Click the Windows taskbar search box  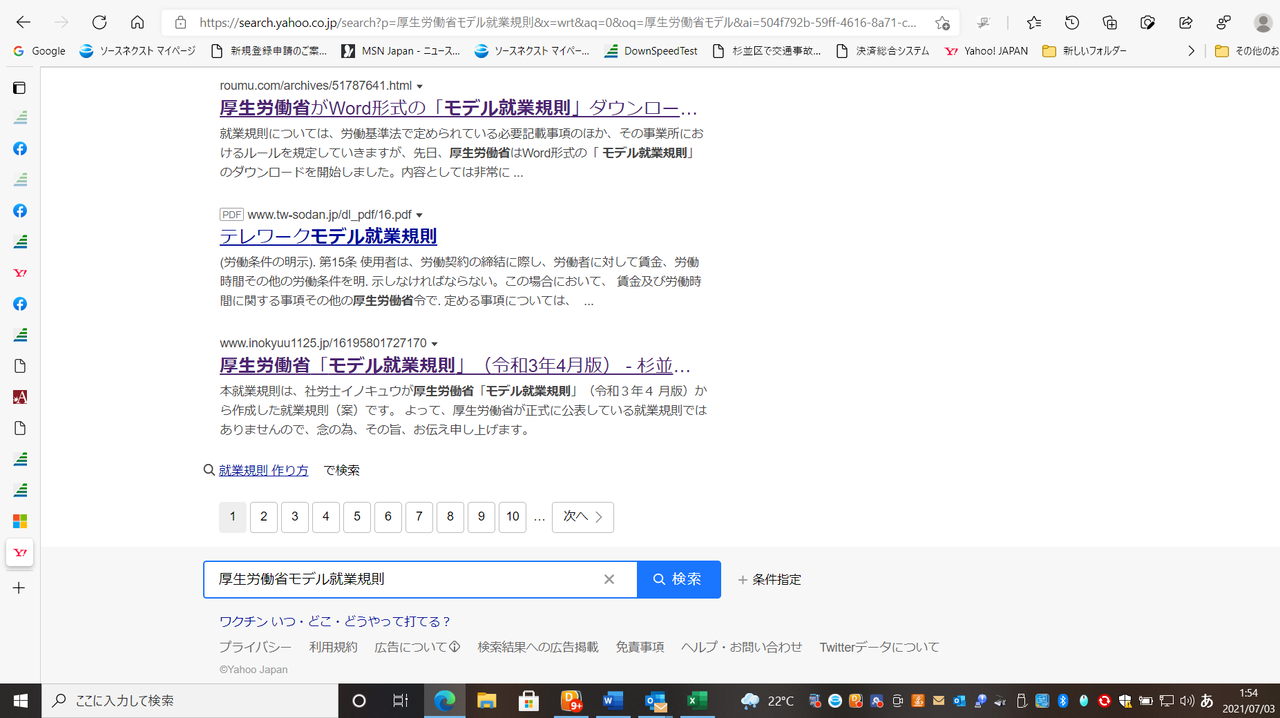(x=190, y=700)
